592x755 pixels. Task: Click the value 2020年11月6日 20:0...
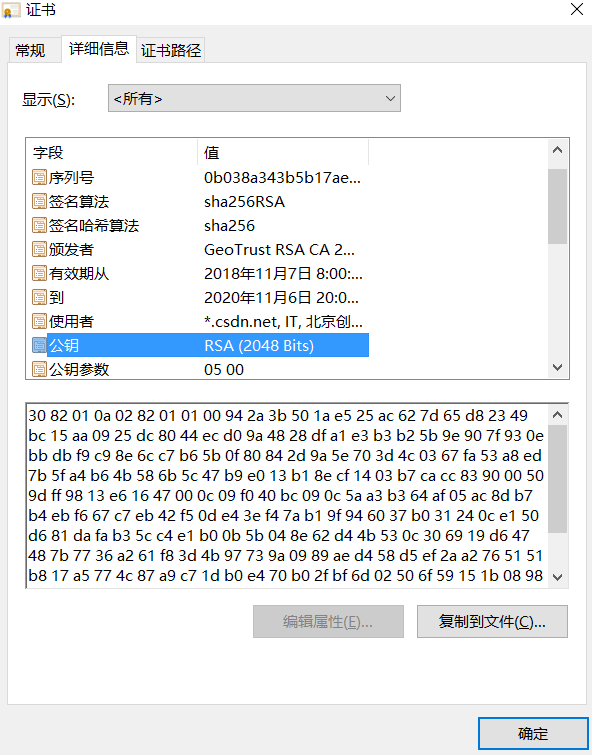281,298
